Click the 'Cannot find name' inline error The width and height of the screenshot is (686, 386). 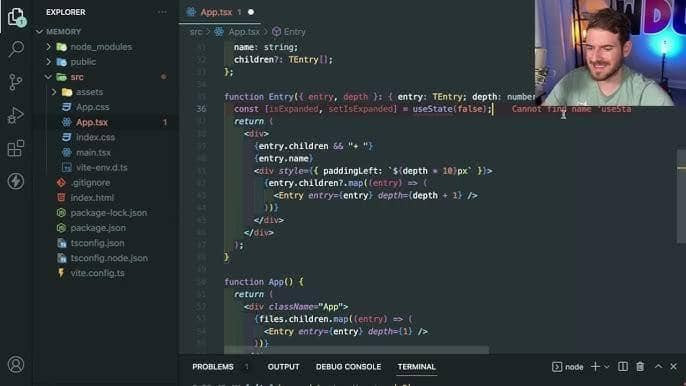(x=571, y=109)
